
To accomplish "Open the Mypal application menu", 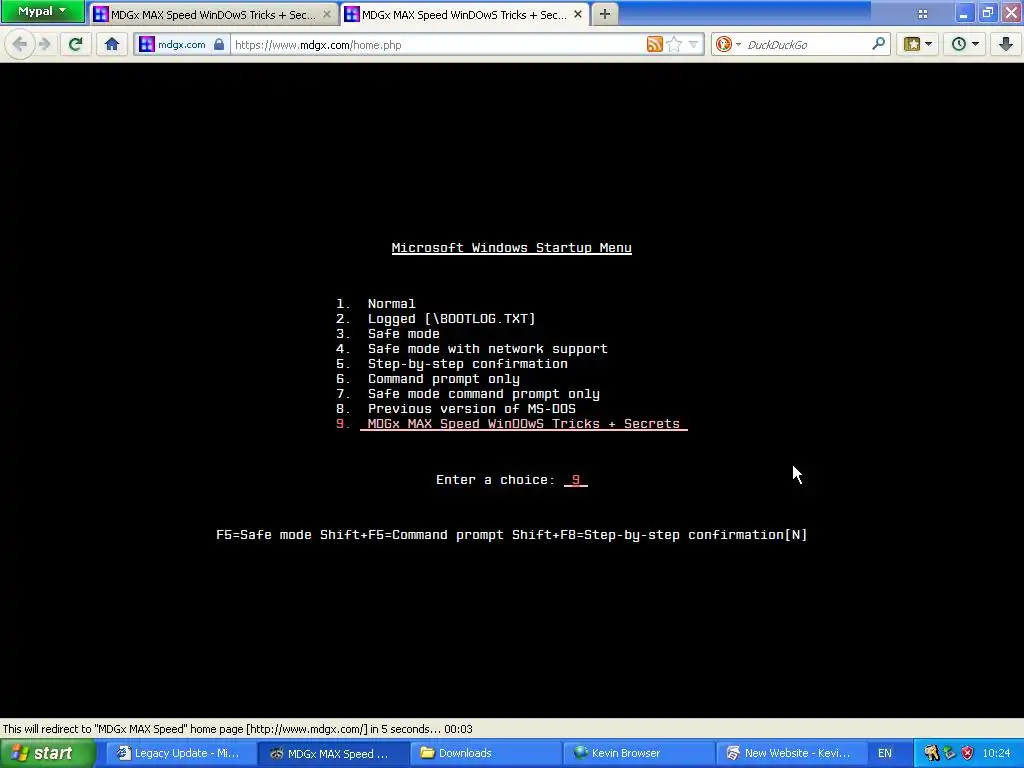I will pos(42,11).
